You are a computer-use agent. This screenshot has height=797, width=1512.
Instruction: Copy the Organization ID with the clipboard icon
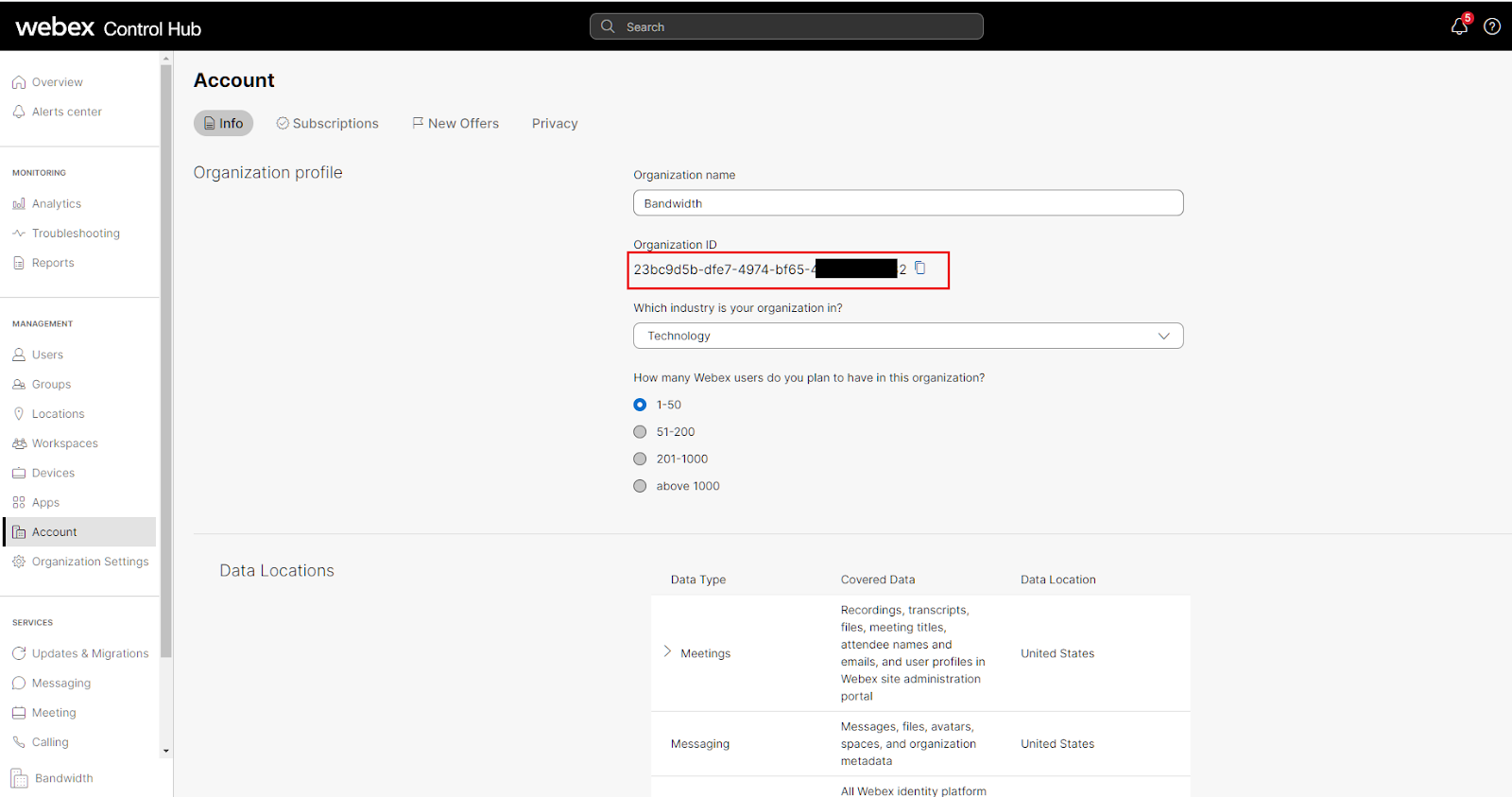[919, 269]
